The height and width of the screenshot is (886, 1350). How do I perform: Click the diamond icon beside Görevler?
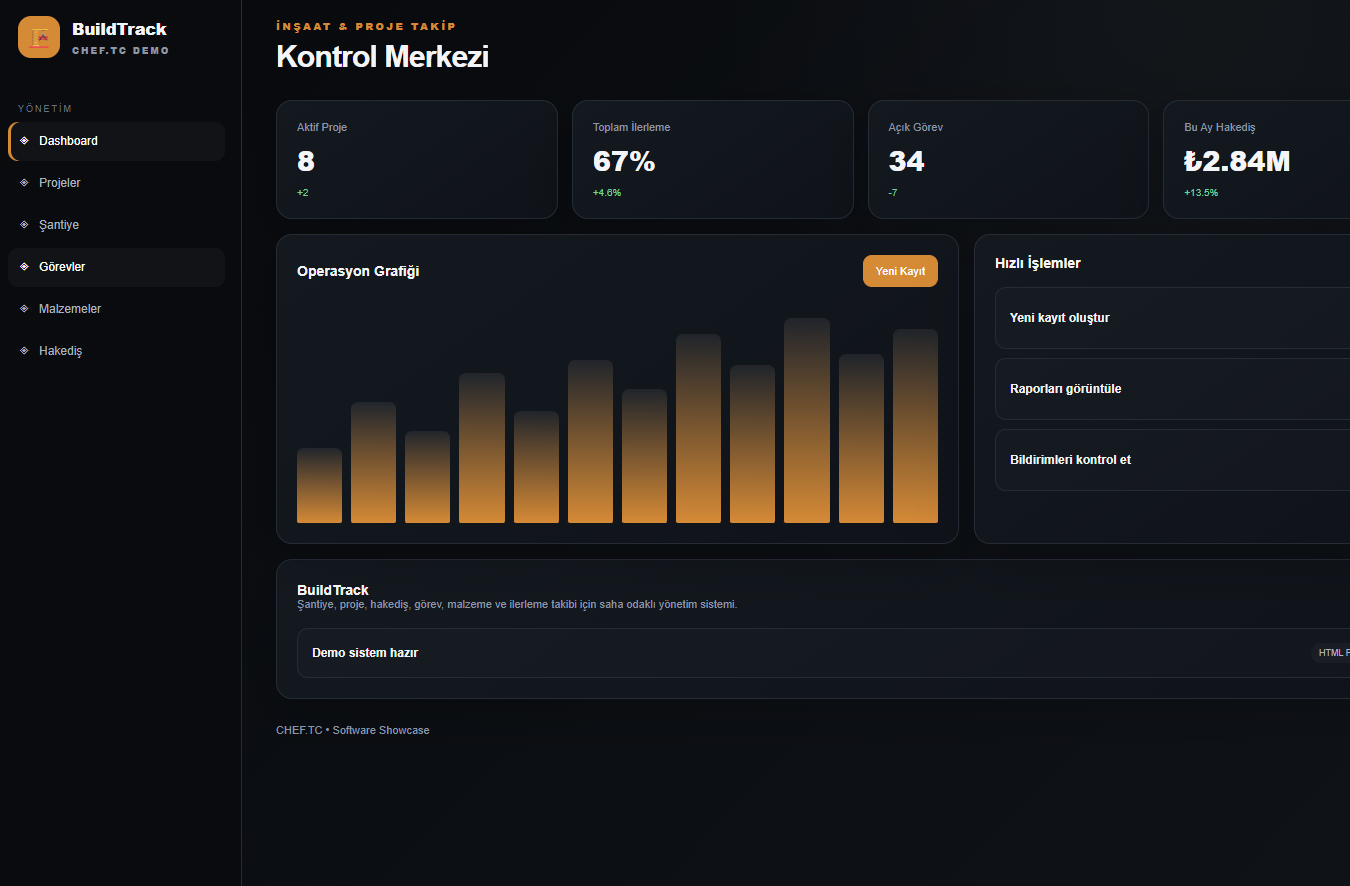[24, 267]
